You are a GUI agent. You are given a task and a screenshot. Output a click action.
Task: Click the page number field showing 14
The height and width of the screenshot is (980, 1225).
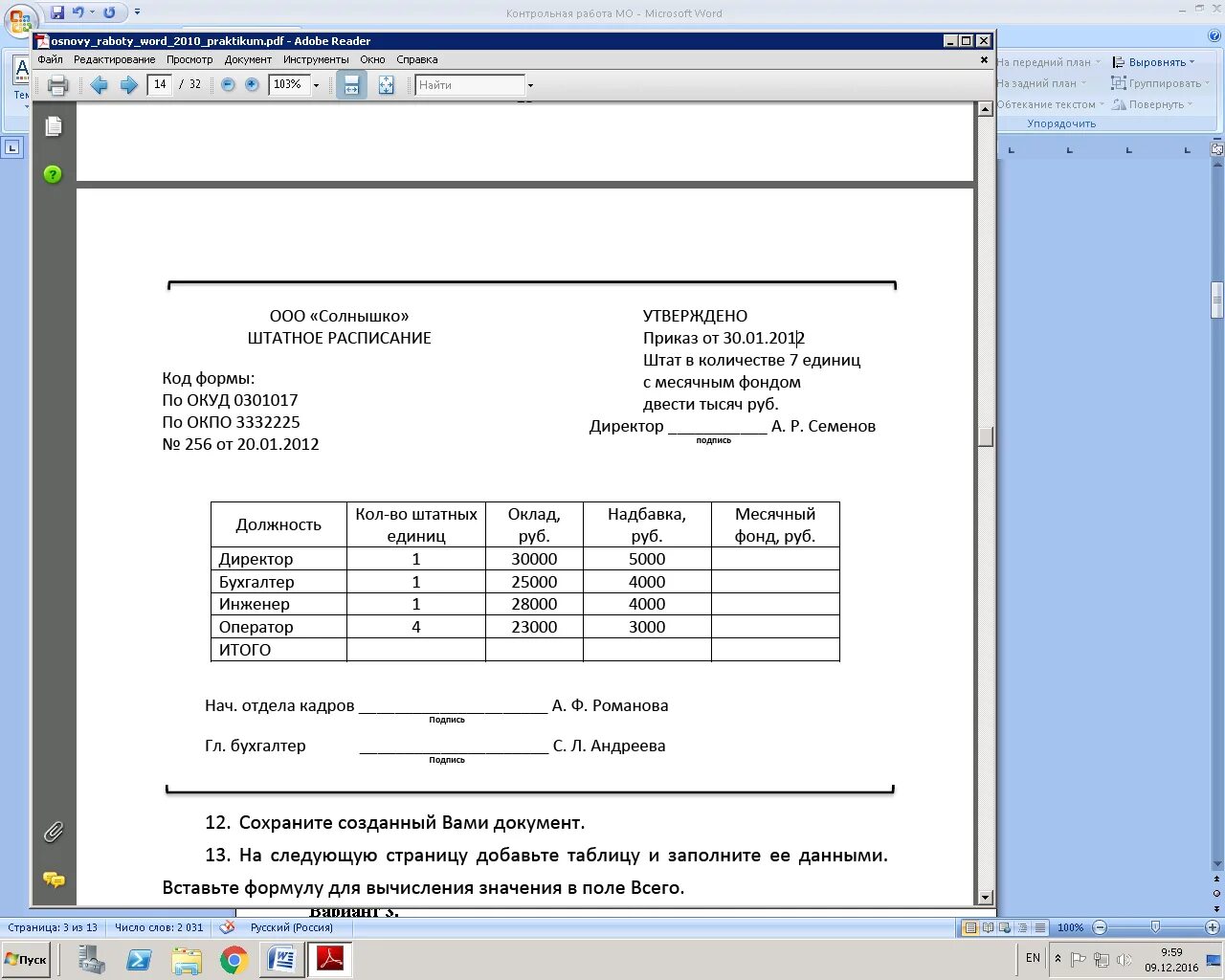click(160, 84)
